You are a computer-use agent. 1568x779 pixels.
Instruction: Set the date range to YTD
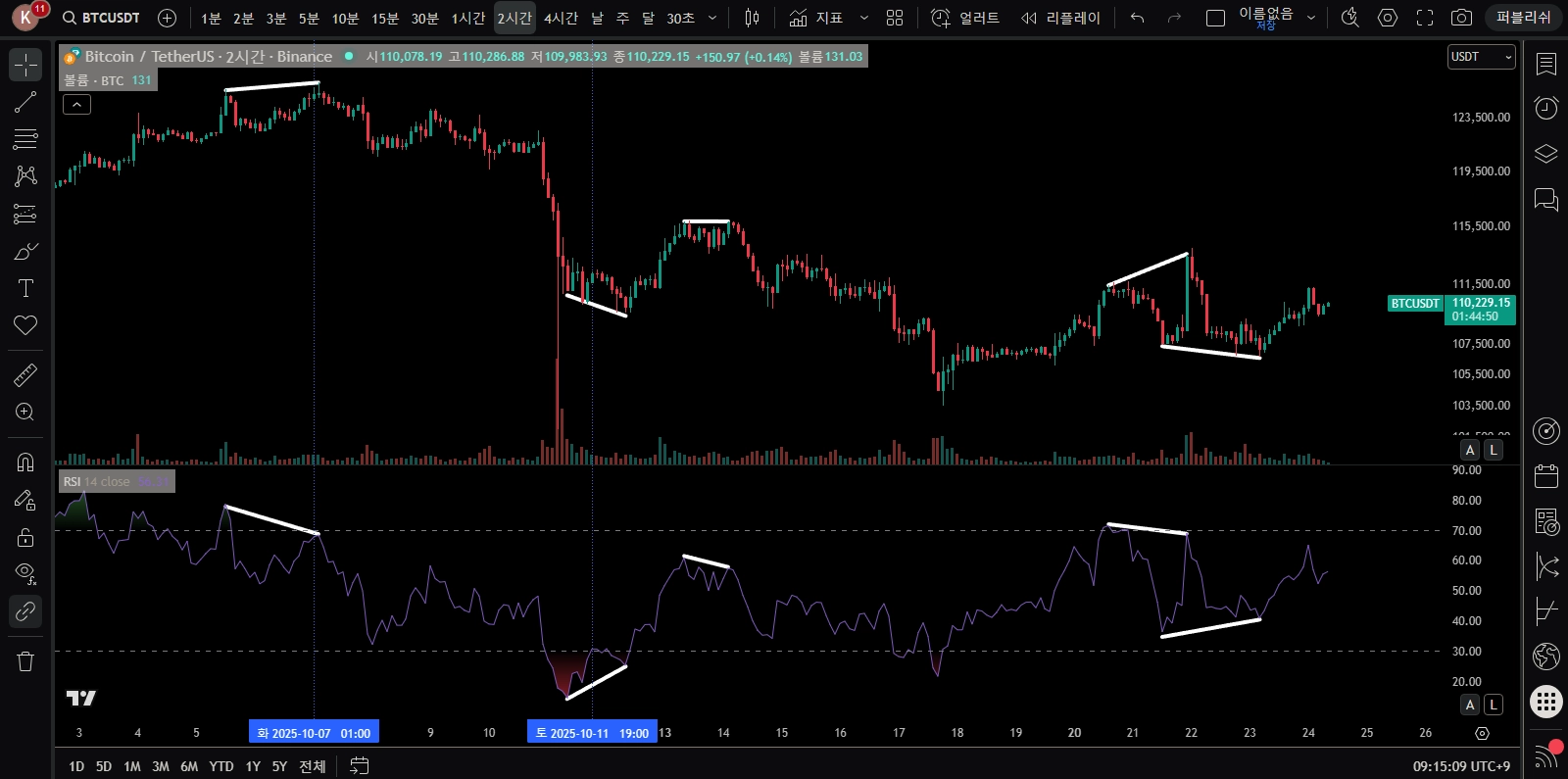coord(221,766)
